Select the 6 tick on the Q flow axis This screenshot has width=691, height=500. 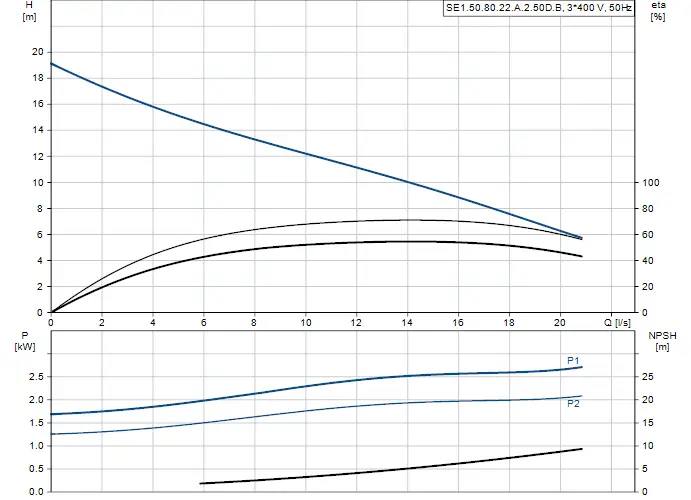coord(204,322)
